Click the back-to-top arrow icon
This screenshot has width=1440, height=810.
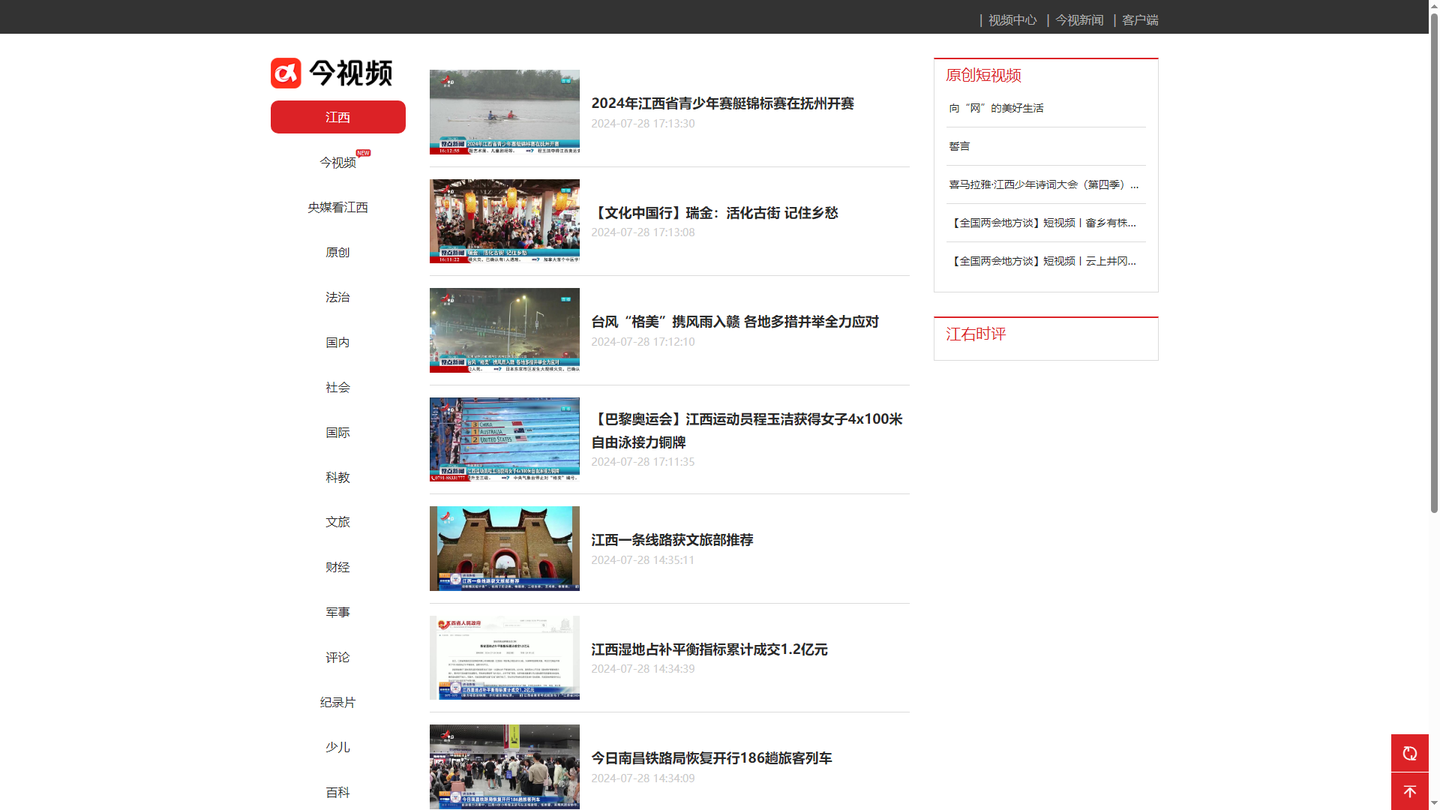pos(1409,791)
